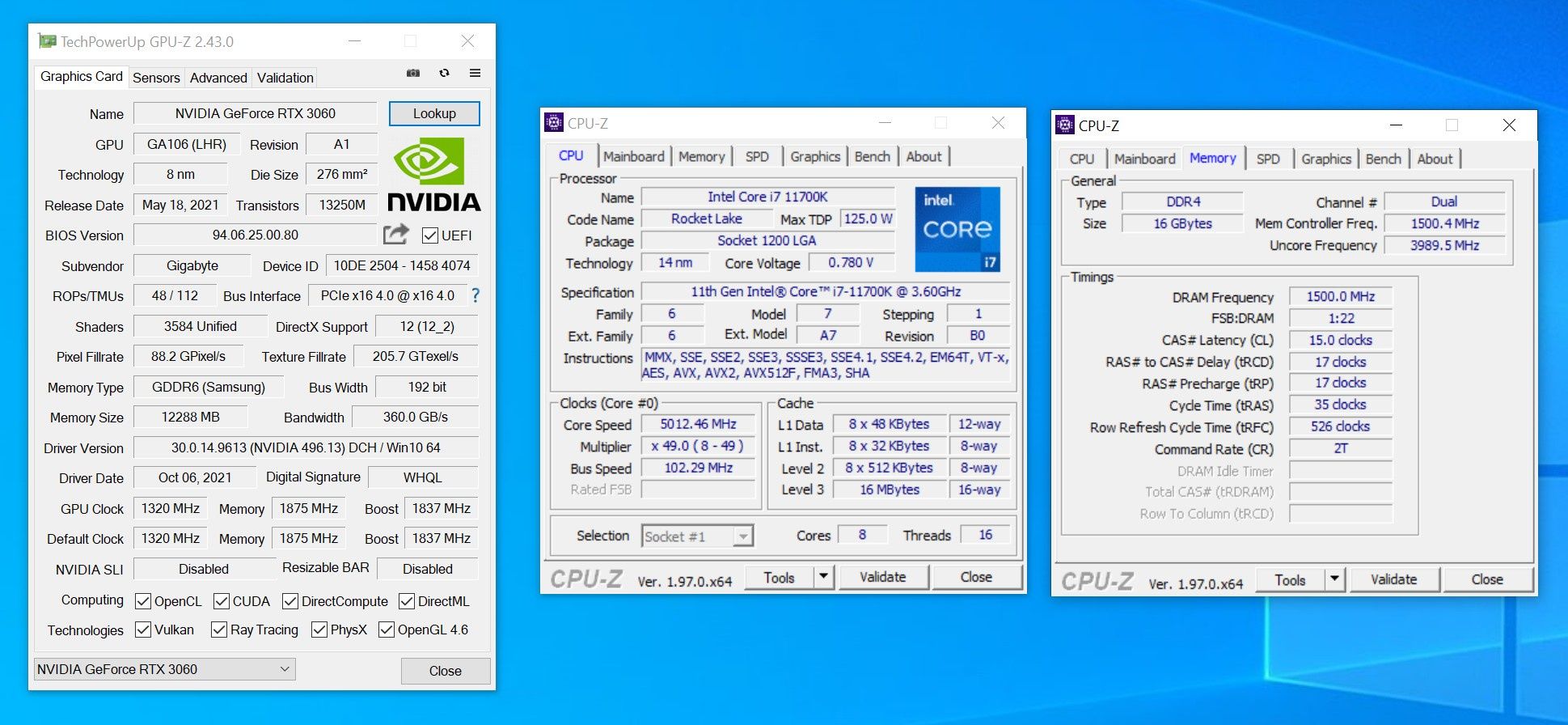Expand Tools dropdown arrow in CPU-Z processor window
1568x725 pixels.
coord(824,577)
